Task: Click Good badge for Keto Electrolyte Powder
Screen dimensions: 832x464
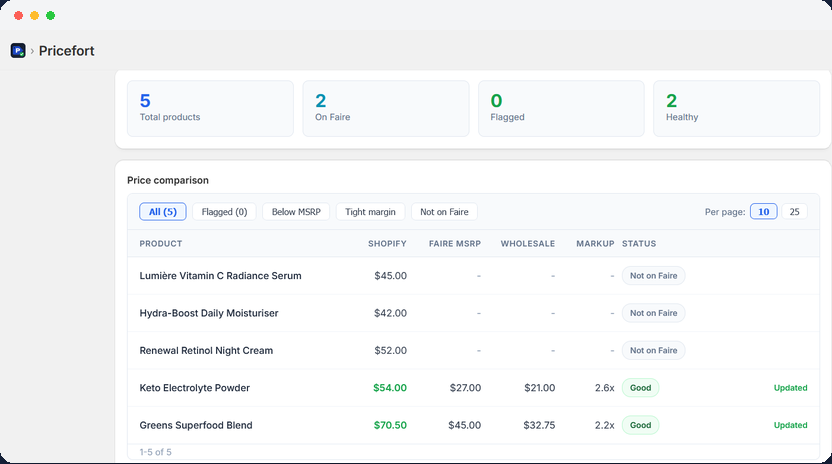Action: (640, 388)
